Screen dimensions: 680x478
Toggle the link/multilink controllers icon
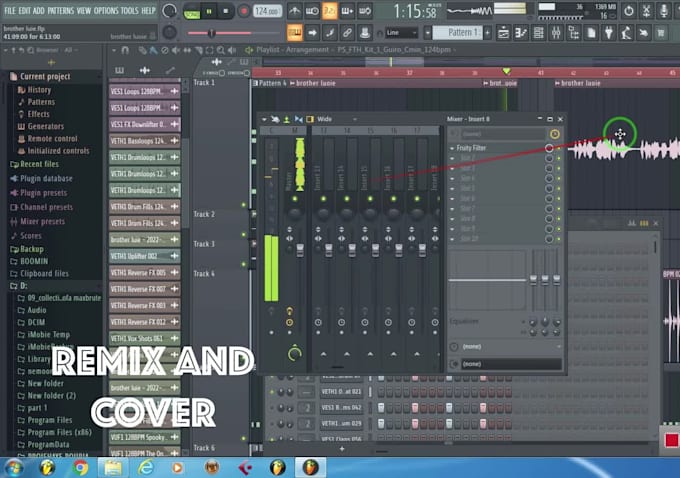(347, 33)
